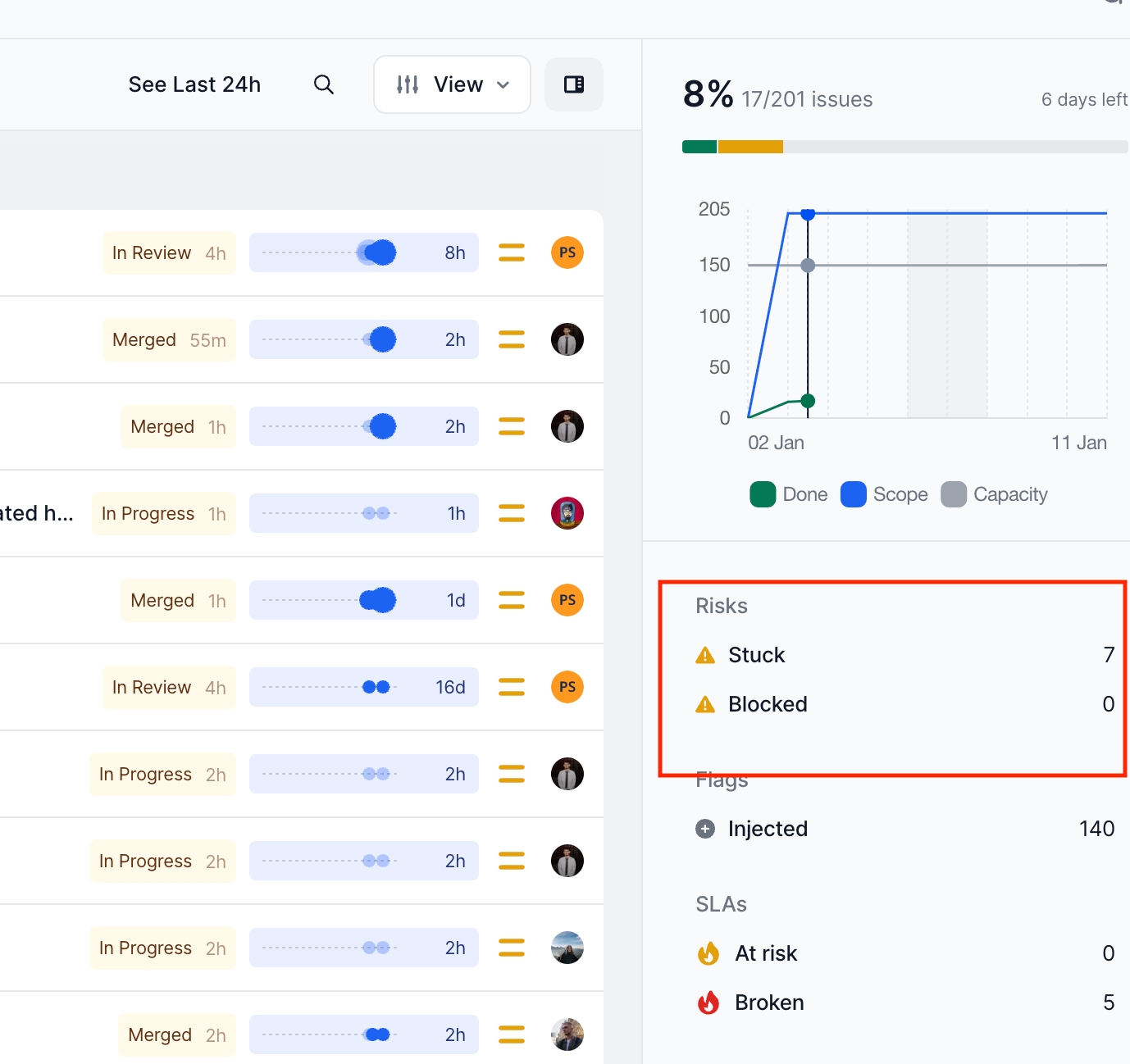This screenshot has height=1064, width=1130.
Task: Open the In Review 4h status, 8h row
Action: pos(169,252)
